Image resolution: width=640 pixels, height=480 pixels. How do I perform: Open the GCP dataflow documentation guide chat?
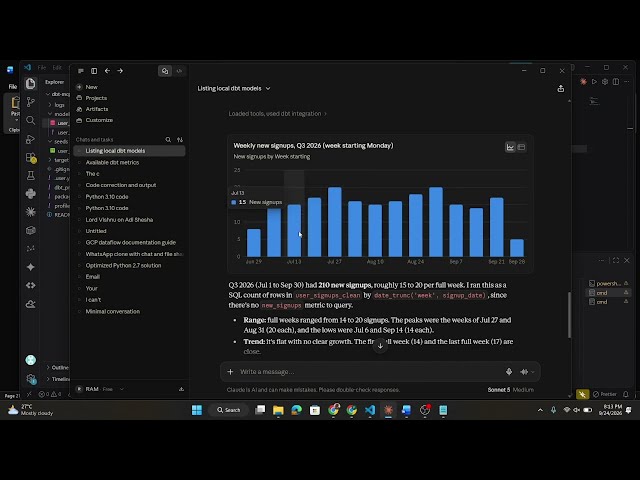coord(131,242)
